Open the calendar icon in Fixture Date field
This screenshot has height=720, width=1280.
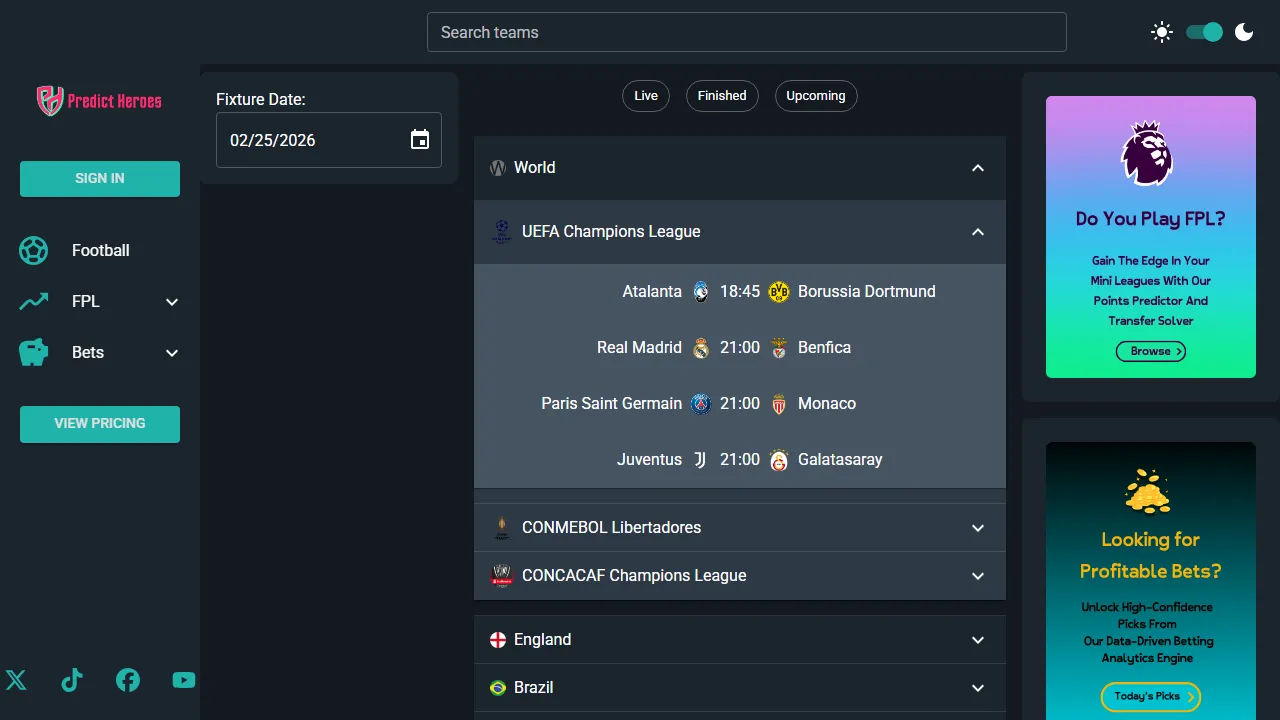419,140
